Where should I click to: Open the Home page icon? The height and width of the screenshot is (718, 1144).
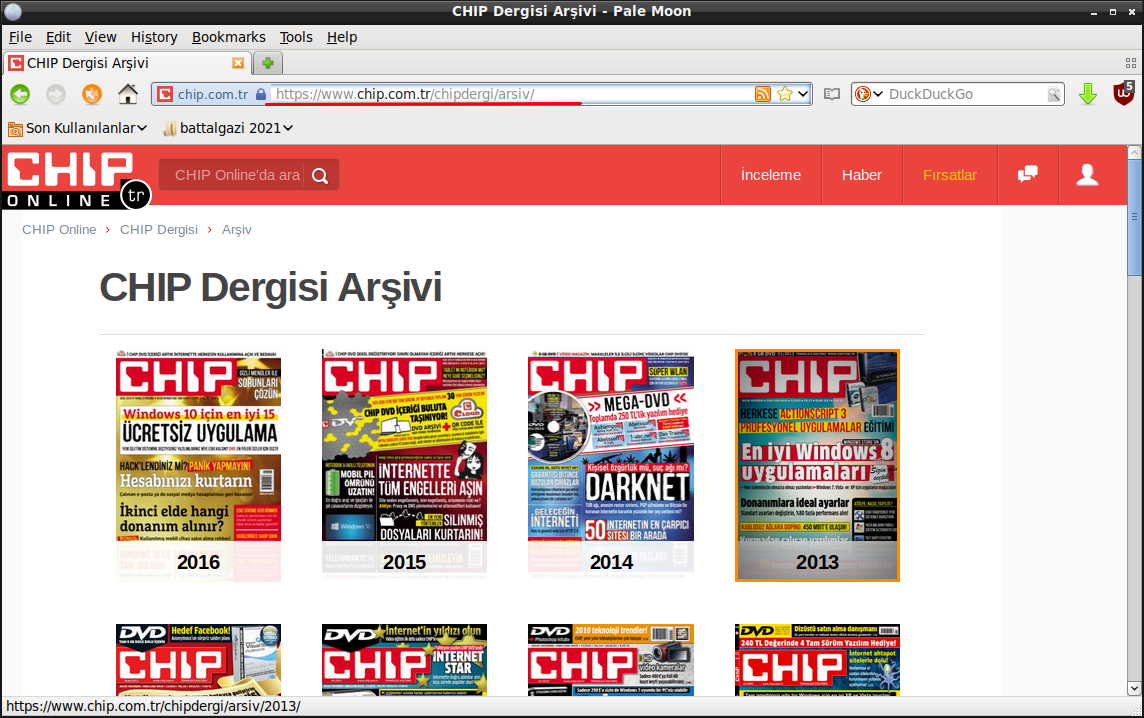tap(128, 94)
